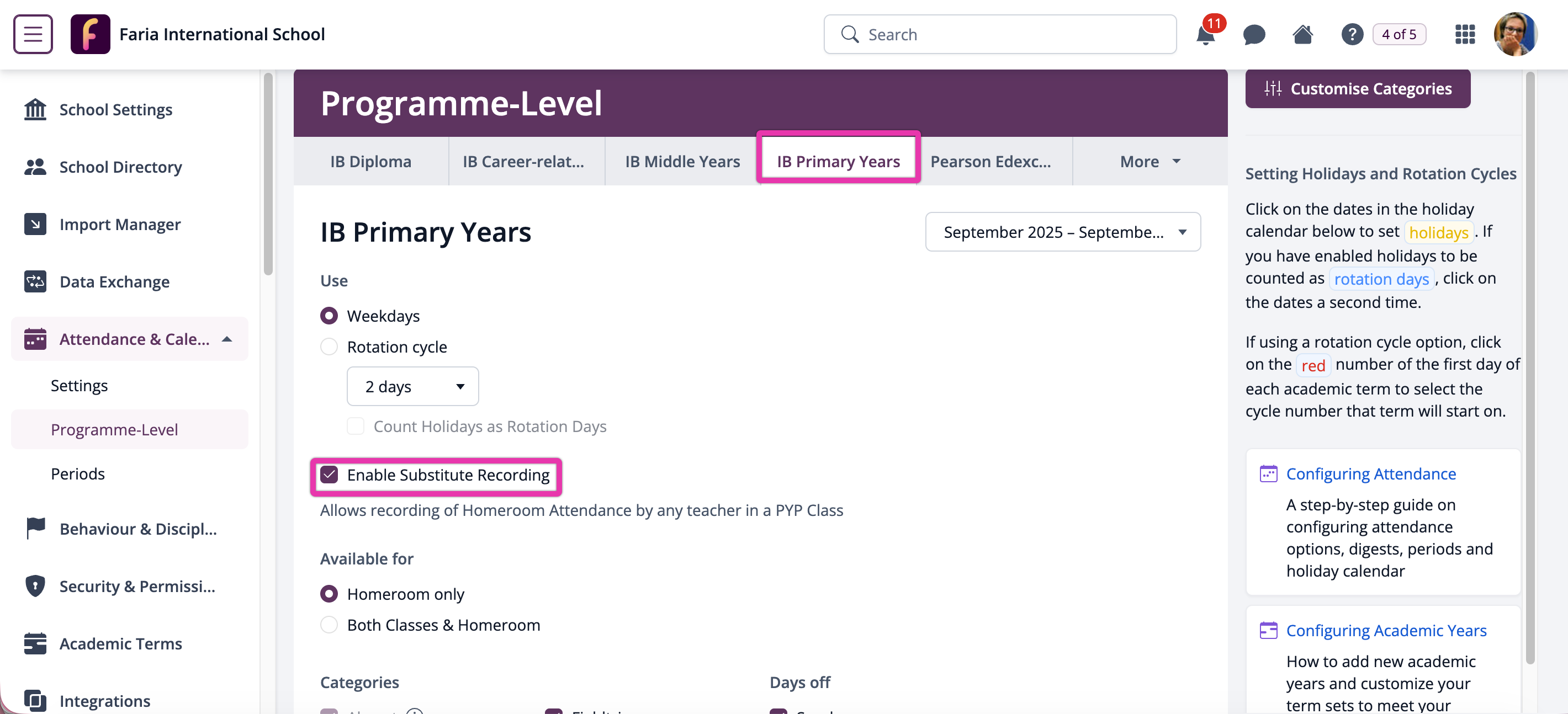Screen dimensions: 1568x714
Task: Open the academic year dropdown
Action: [x=1063, y=232]
